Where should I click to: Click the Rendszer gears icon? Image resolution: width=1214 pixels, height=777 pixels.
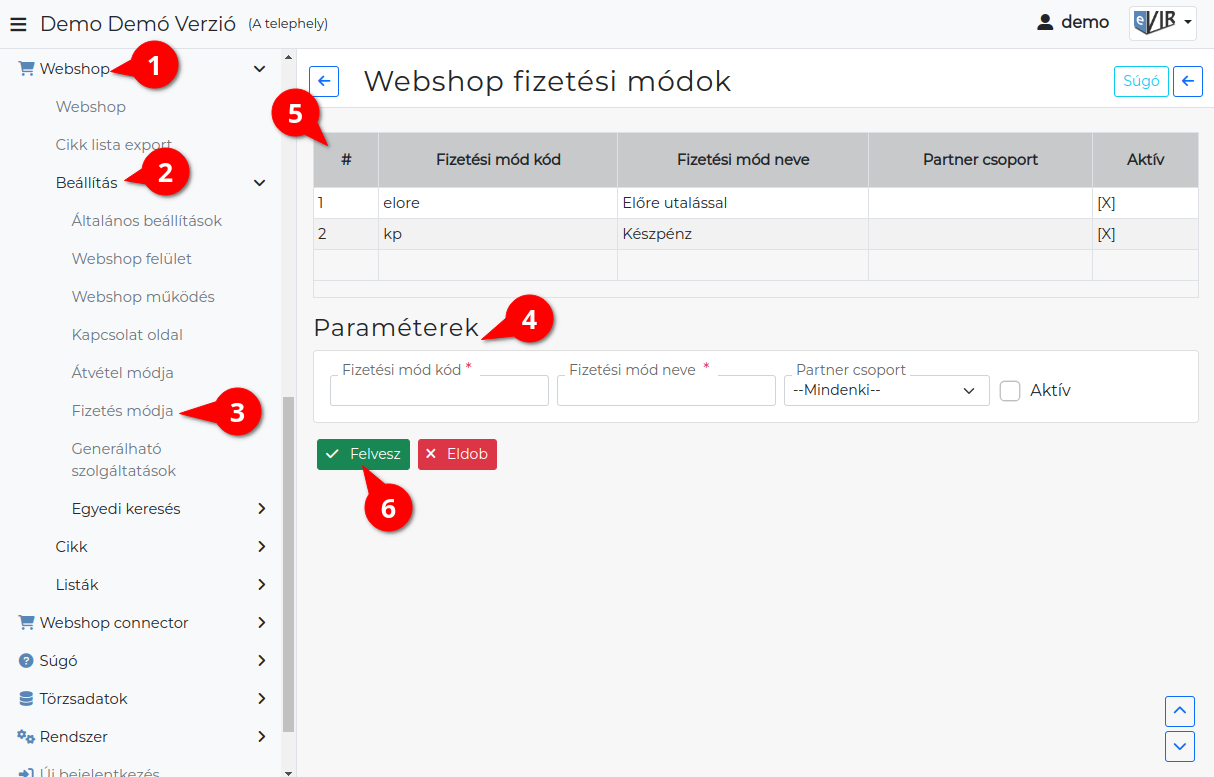(x=26, y=737)
